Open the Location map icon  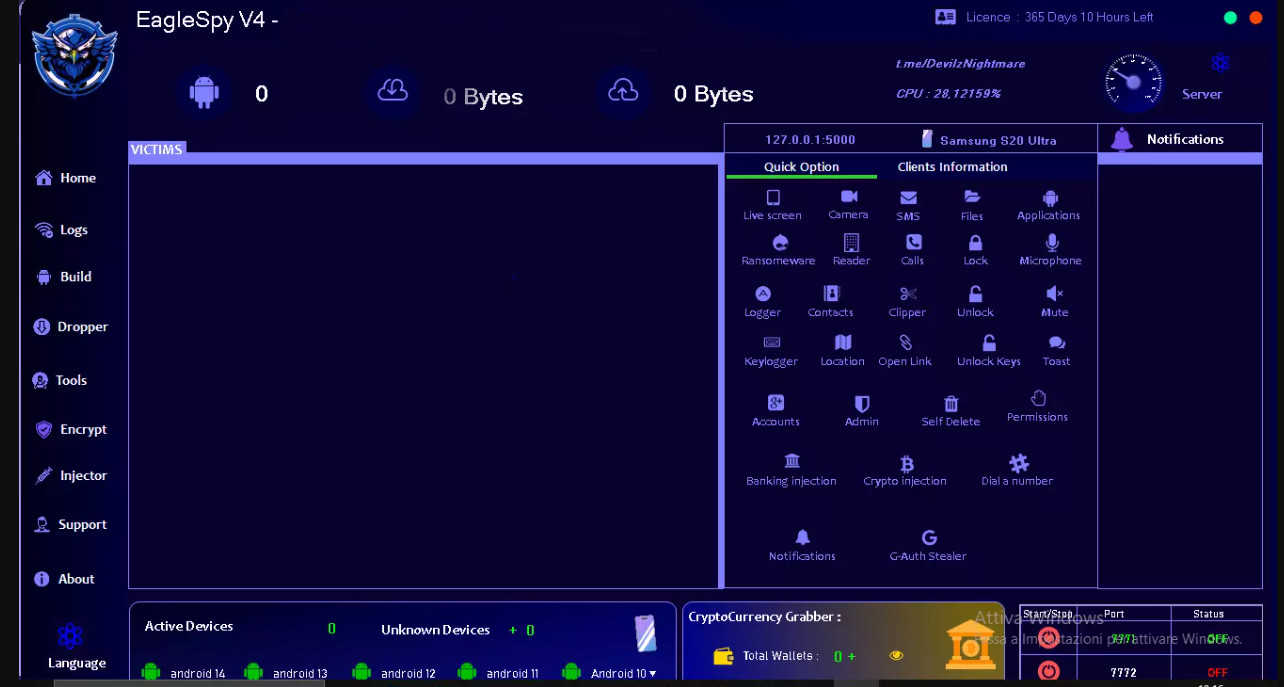pyautogui.click(x=843, y=342)
